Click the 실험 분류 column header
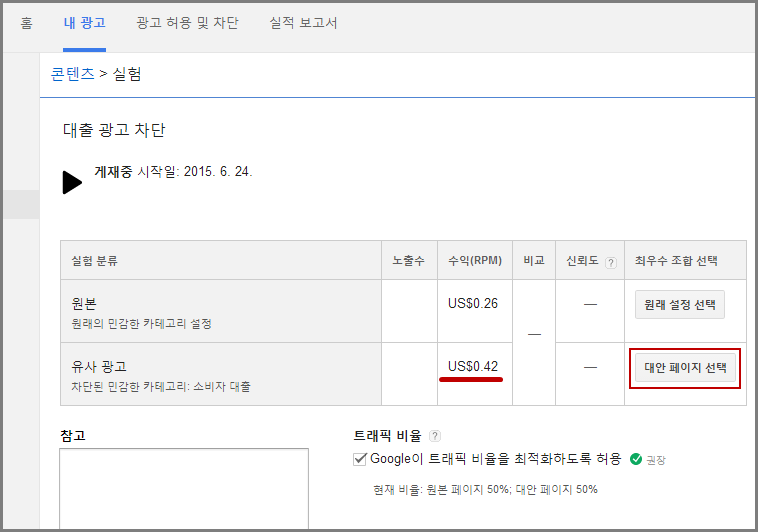Image resolution: width=758 pixels, height=532 pixels. (94, 261)
